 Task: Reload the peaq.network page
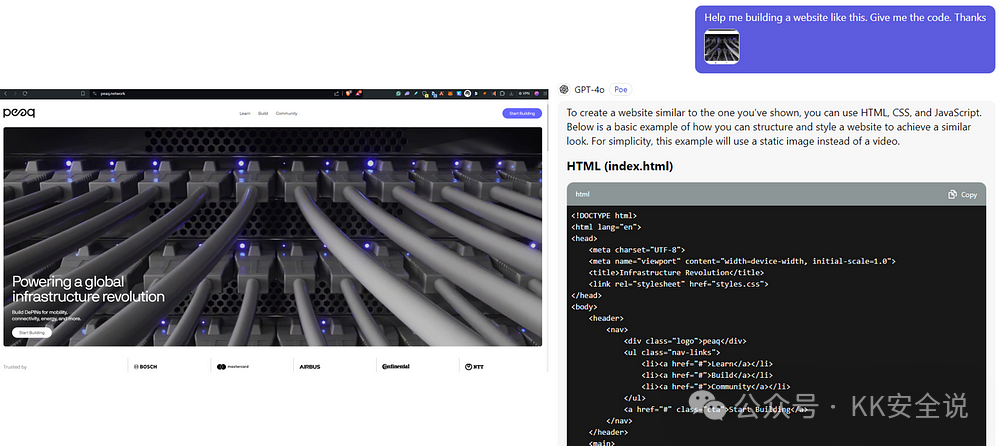[x=25, y=93]
